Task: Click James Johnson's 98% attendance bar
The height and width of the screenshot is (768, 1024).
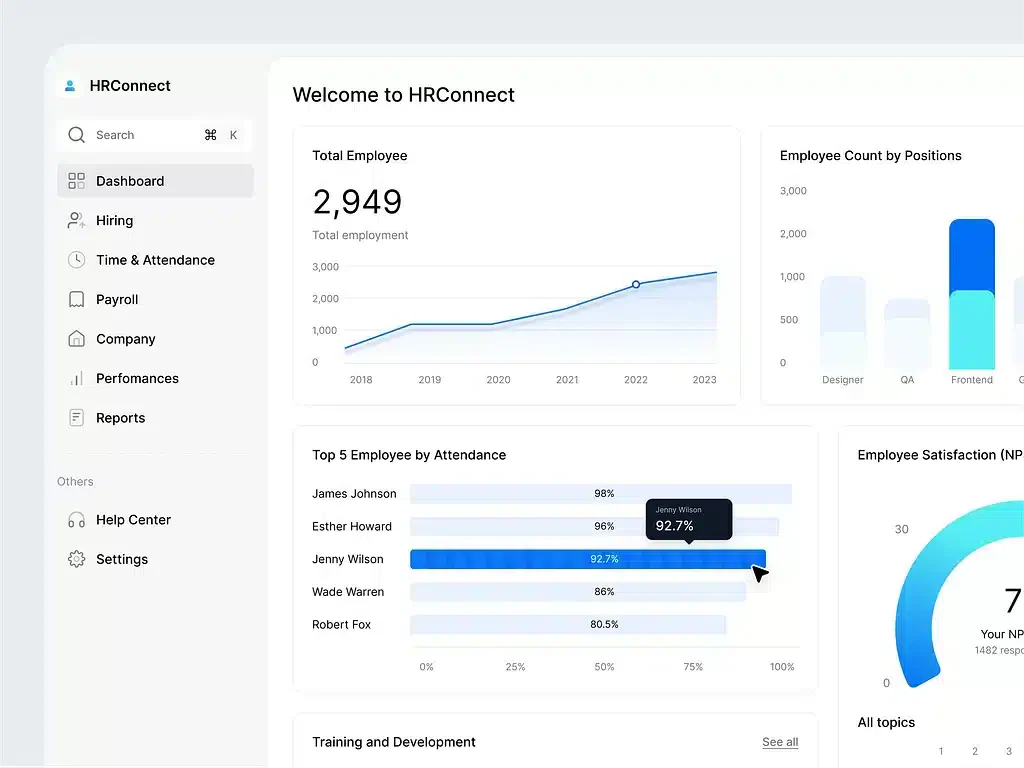Action: coord(601,494)
